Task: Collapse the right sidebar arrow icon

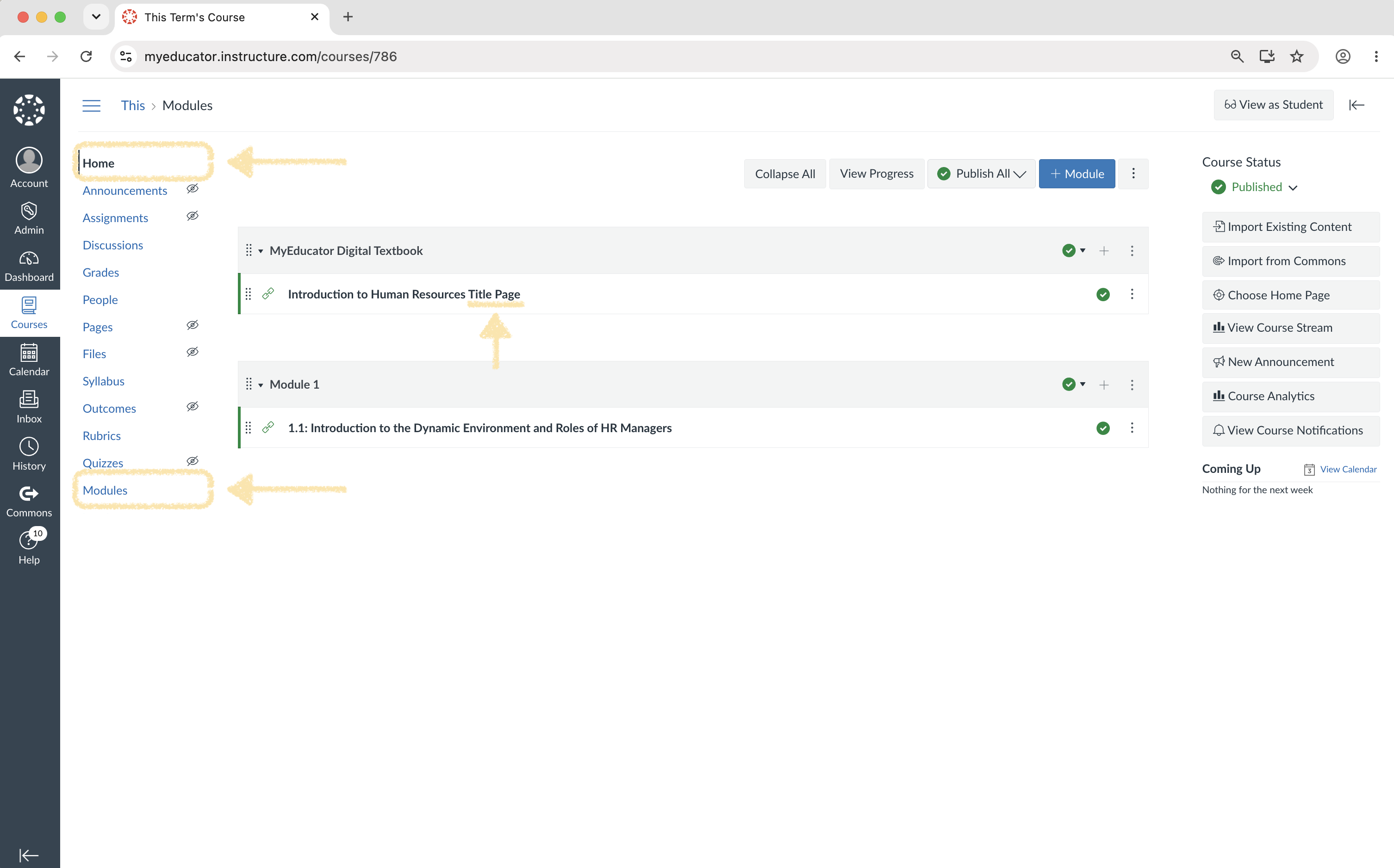Action: pos(1356,105)
